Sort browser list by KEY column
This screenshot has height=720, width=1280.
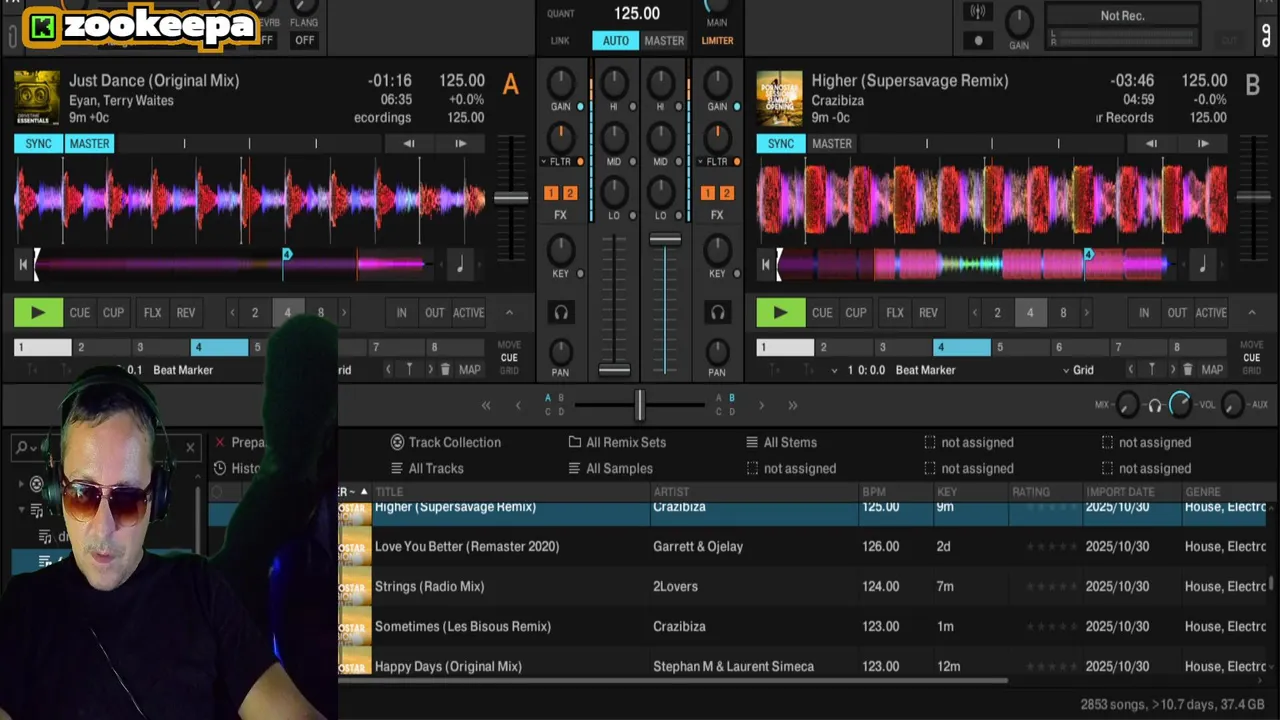pos(947,492)
